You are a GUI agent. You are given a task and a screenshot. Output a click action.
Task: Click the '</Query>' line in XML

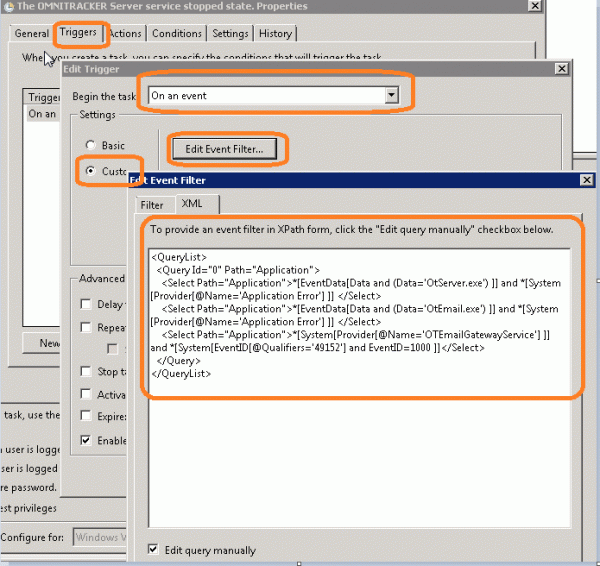point(178,360)
